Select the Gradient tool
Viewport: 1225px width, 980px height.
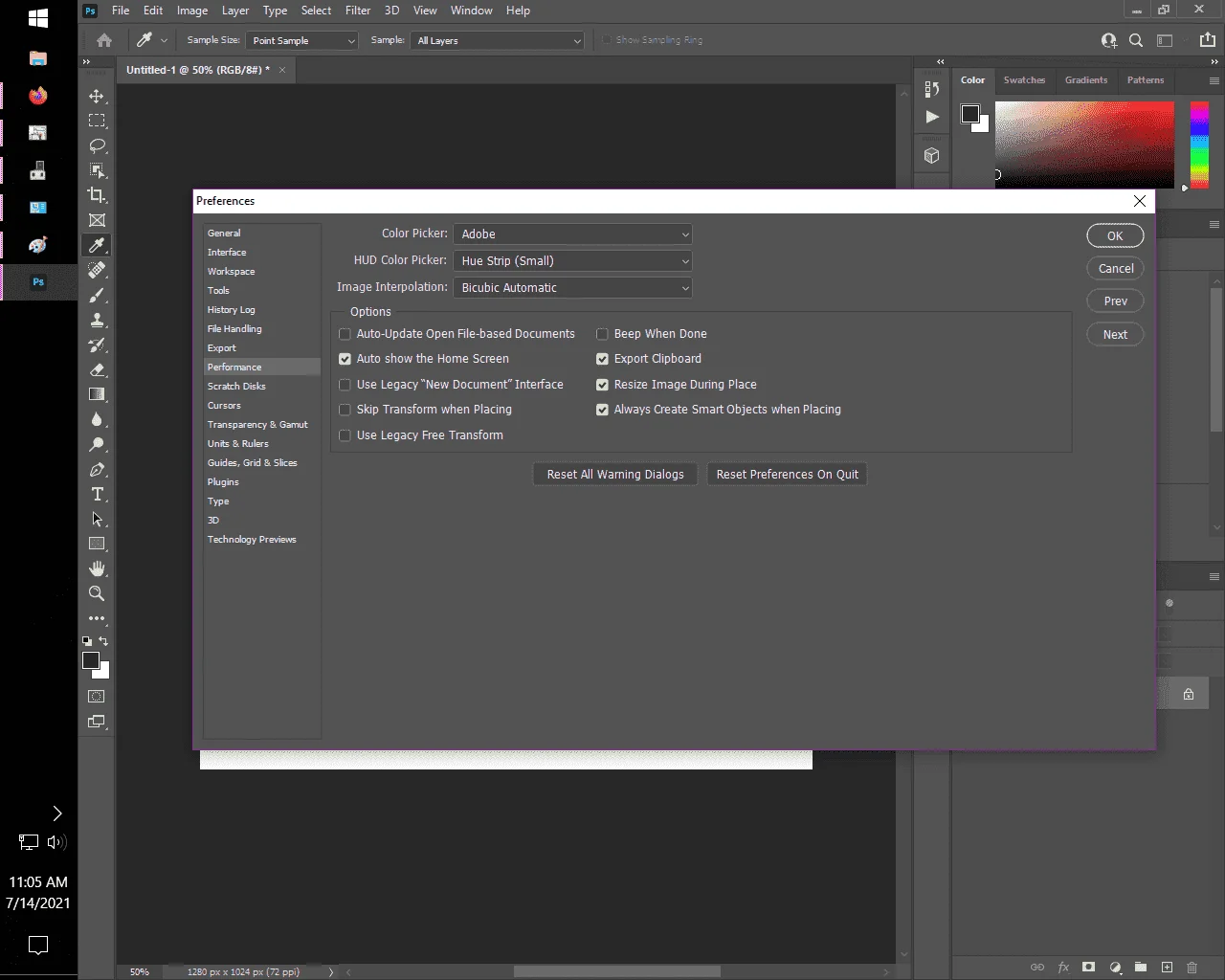coord(97,394)
